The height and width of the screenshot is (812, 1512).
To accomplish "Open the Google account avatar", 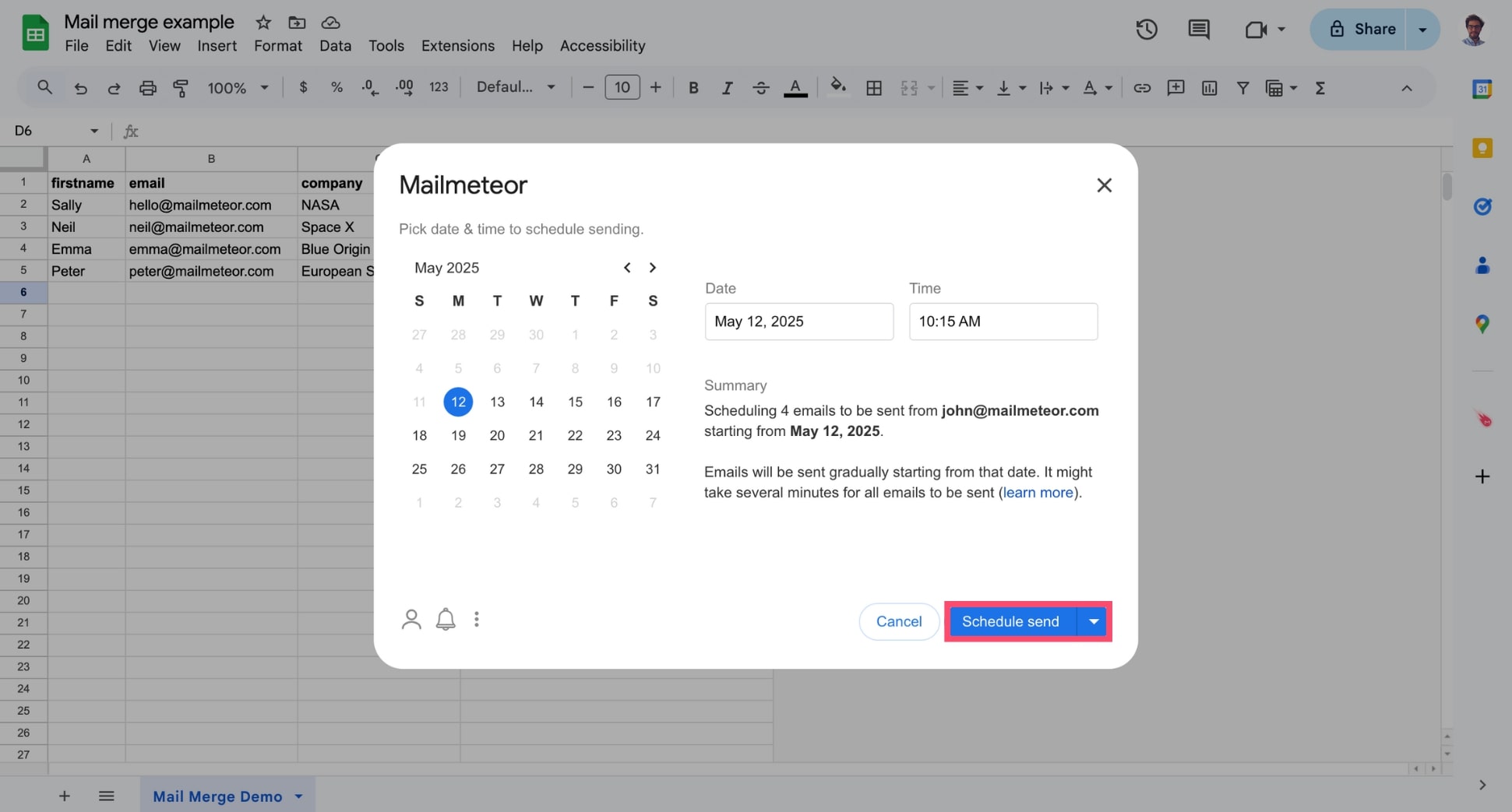I will point(1473,30).
